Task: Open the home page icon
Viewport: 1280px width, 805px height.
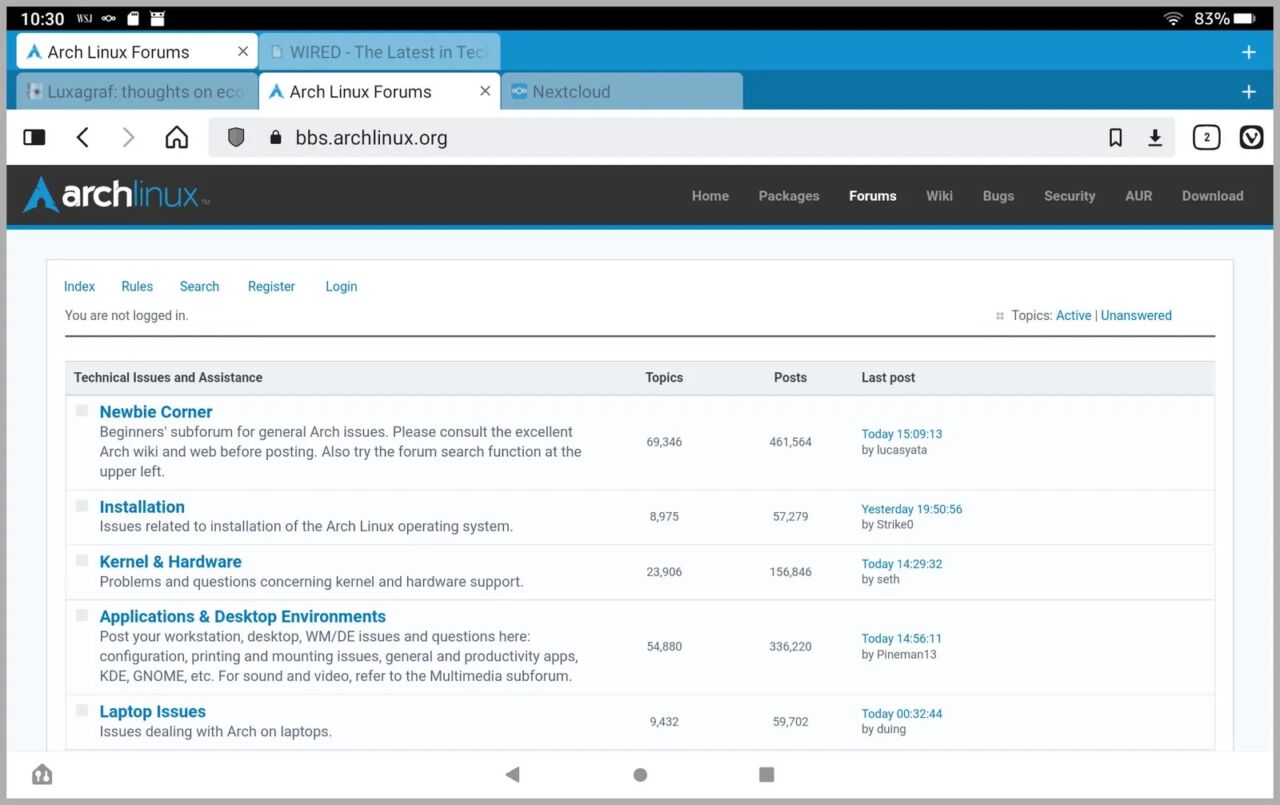Action: pos(176,138)
